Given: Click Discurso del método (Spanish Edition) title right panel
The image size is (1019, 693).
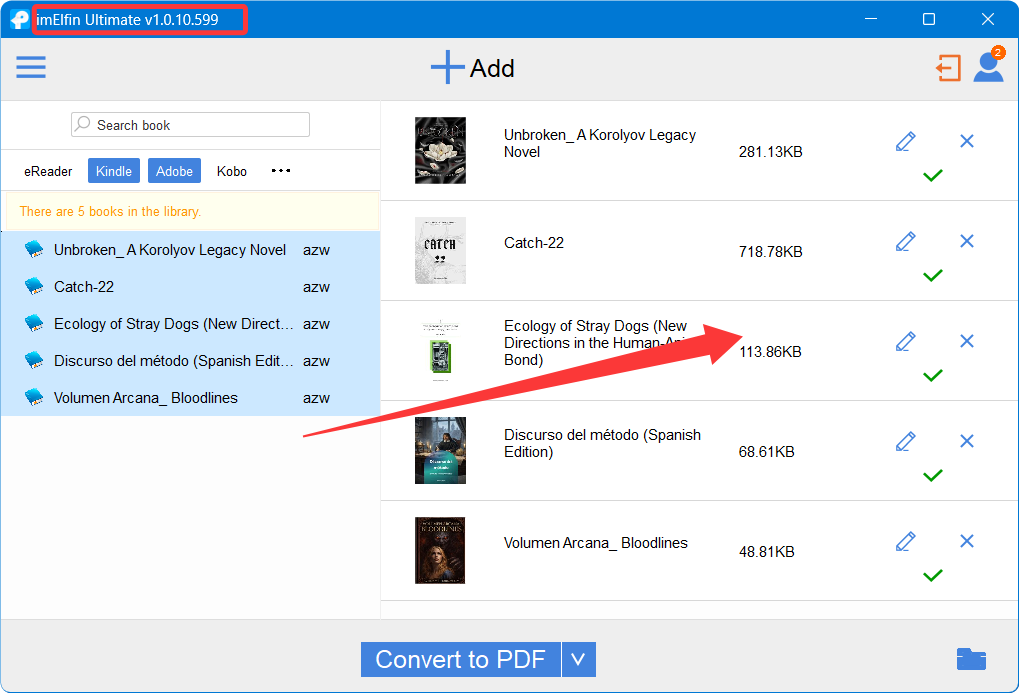Looking at the screenshot, I should (x=602, y=443).
